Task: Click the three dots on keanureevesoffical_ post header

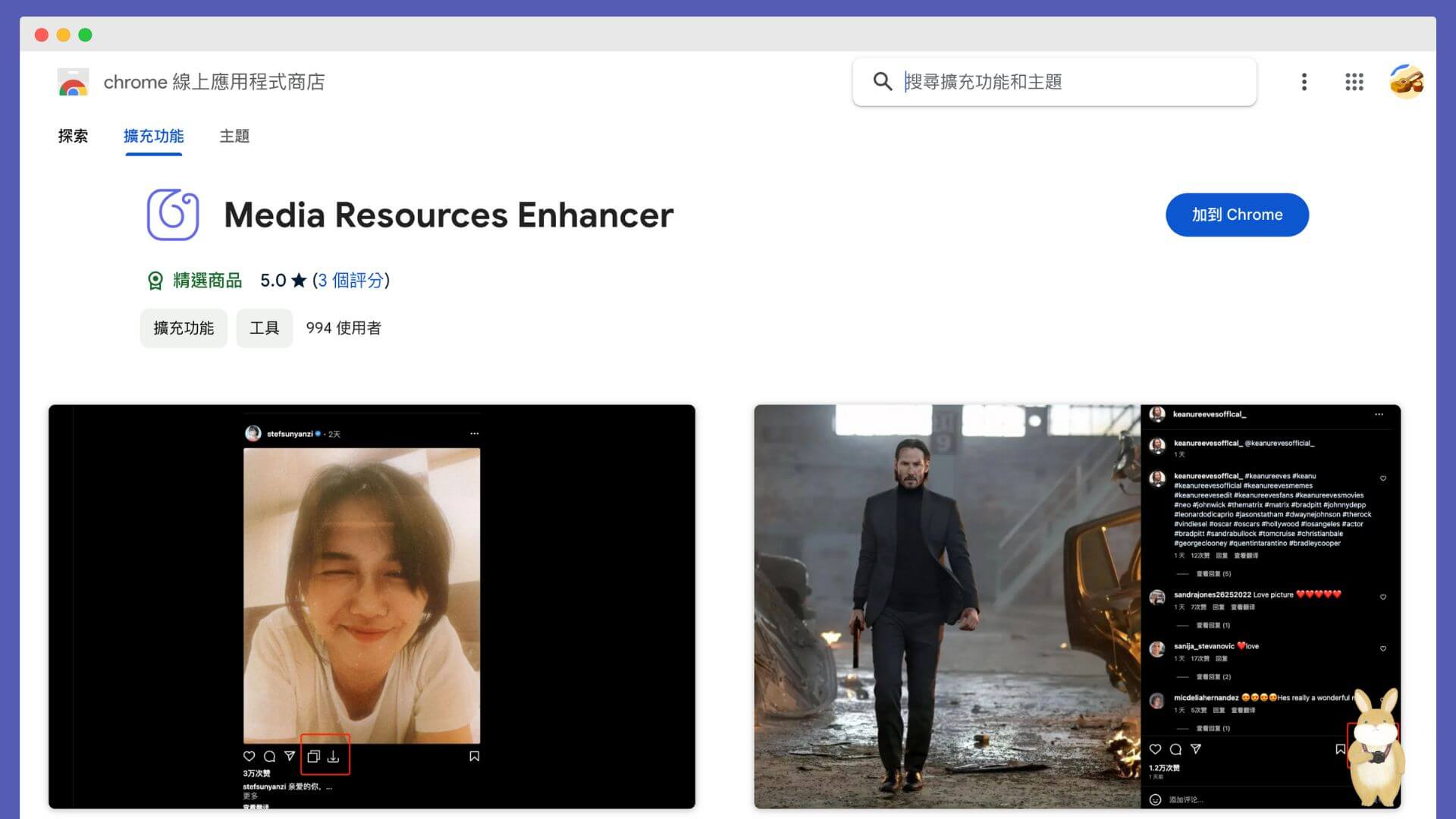Action: (x=1379, y=414)
